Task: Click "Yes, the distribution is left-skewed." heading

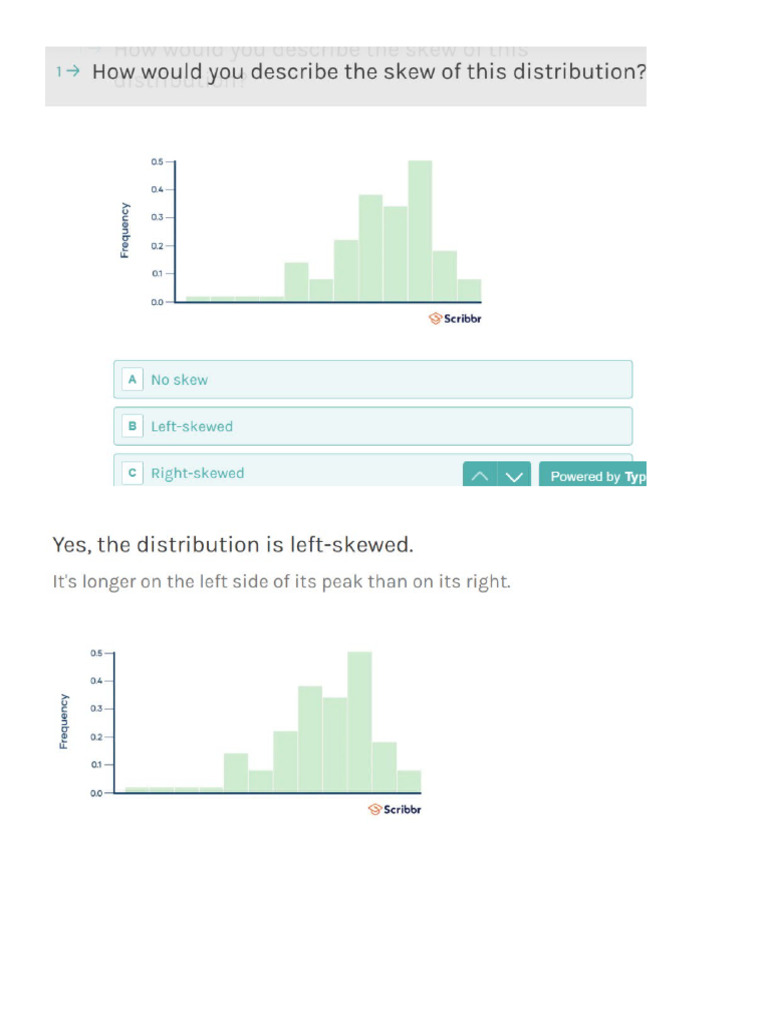Action: pos(233,545)
